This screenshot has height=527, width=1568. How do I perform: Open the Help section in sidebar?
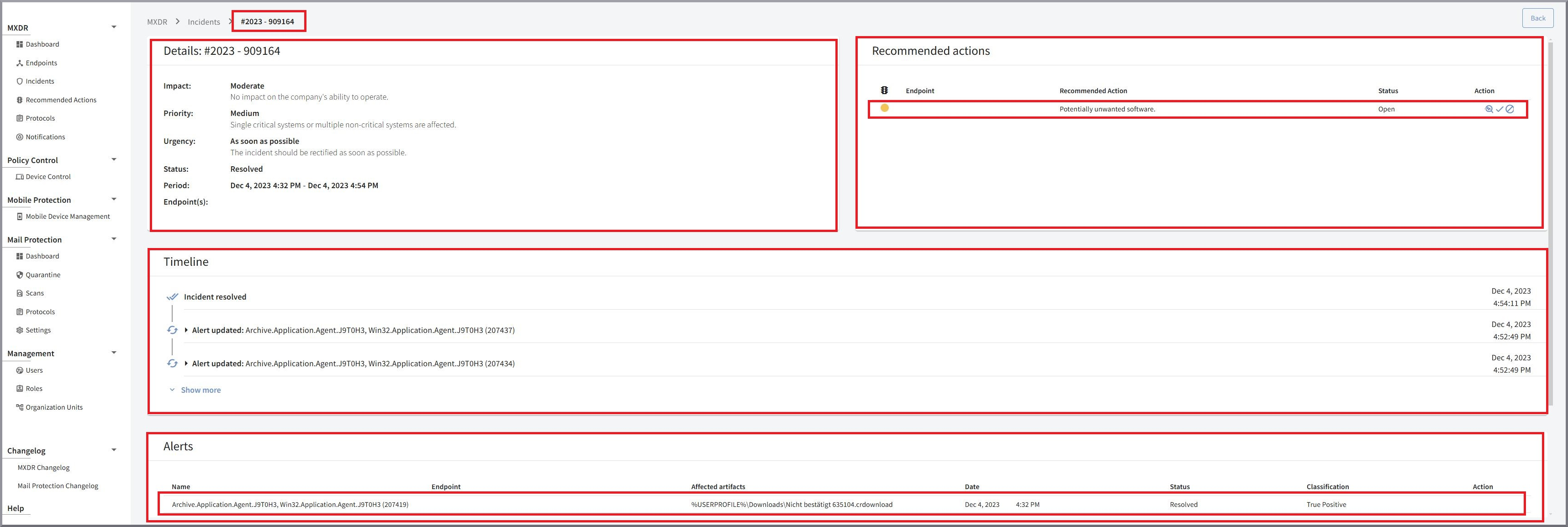pyautogui.click(x=16, y=508)
